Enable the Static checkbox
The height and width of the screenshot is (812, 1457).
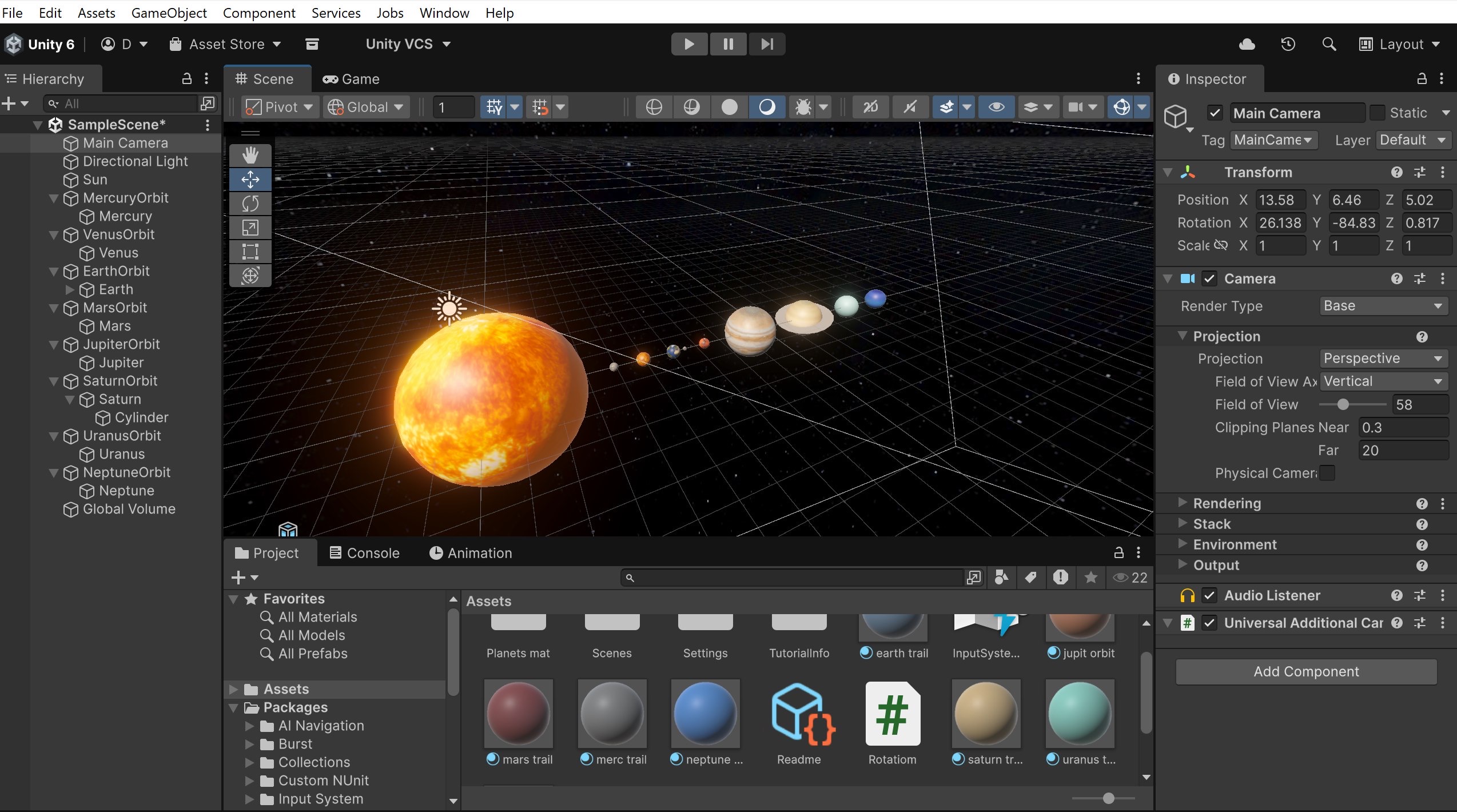coord(1377,113)
